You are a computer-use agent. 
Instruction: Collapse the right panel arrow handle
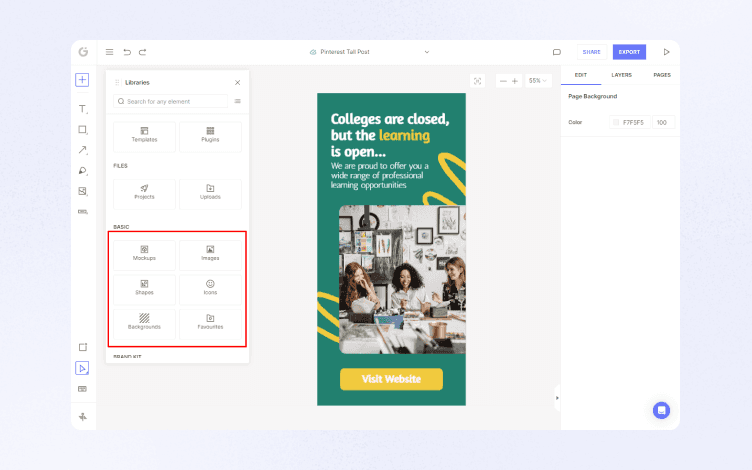[557, 398]
